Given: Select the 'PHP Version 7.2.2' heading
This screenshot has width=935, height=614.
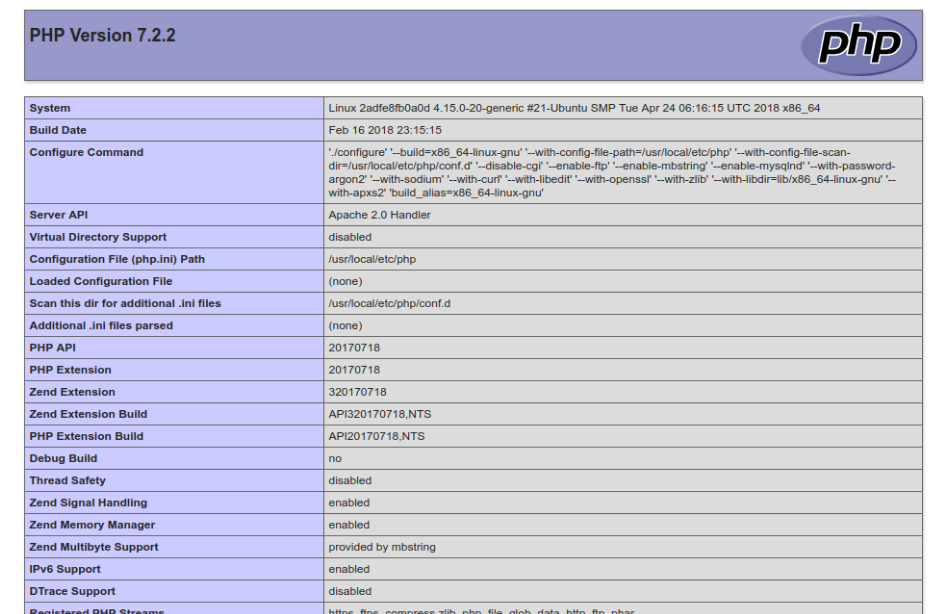Looking at the screenshot, I should [x=103, y=35].
